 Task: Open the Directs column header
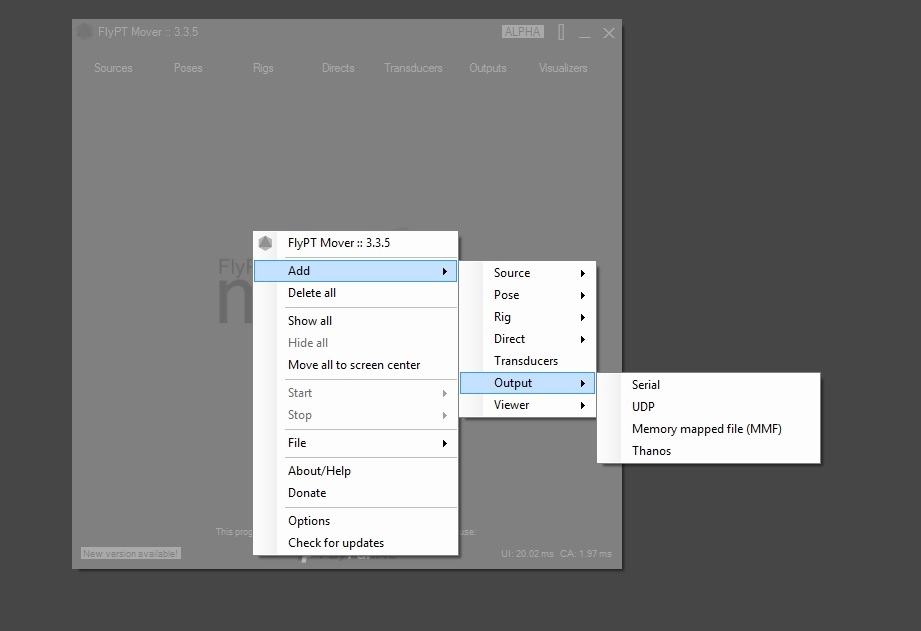pos(338,68)
